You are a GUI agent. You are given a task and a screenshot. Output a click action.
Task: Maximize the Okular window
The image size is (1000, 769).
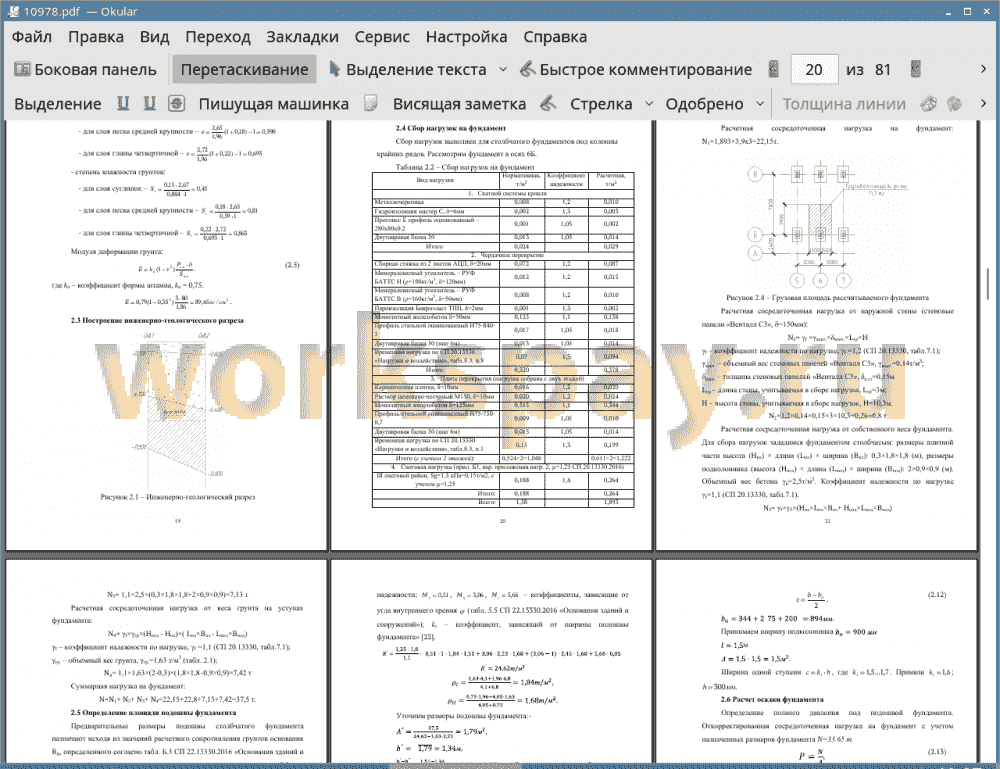pyautogui.click(x=967, y=11)
